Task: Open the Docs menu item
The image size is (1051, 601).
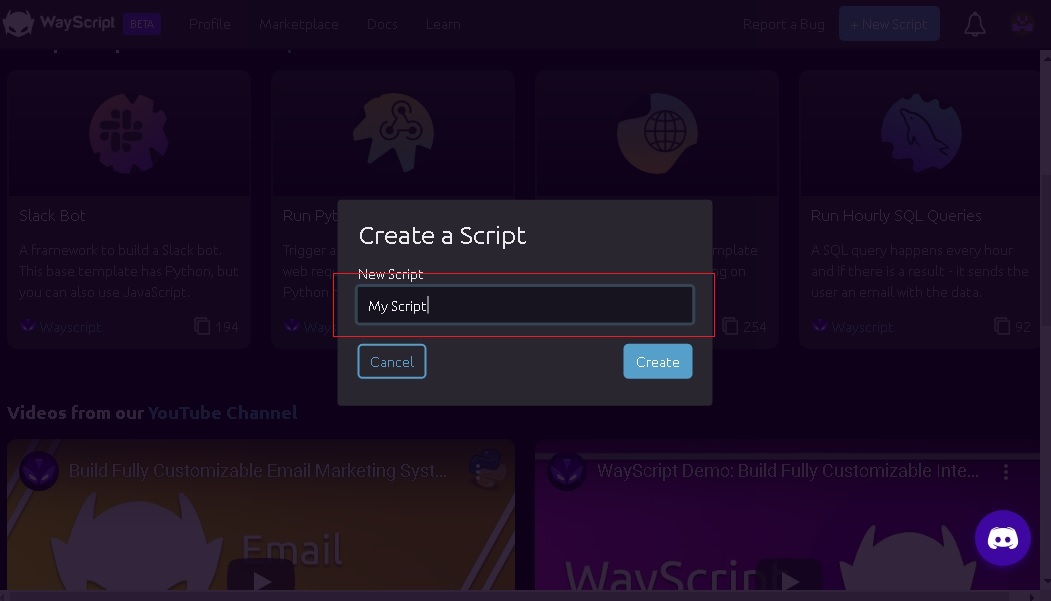Action: [382, 24]
